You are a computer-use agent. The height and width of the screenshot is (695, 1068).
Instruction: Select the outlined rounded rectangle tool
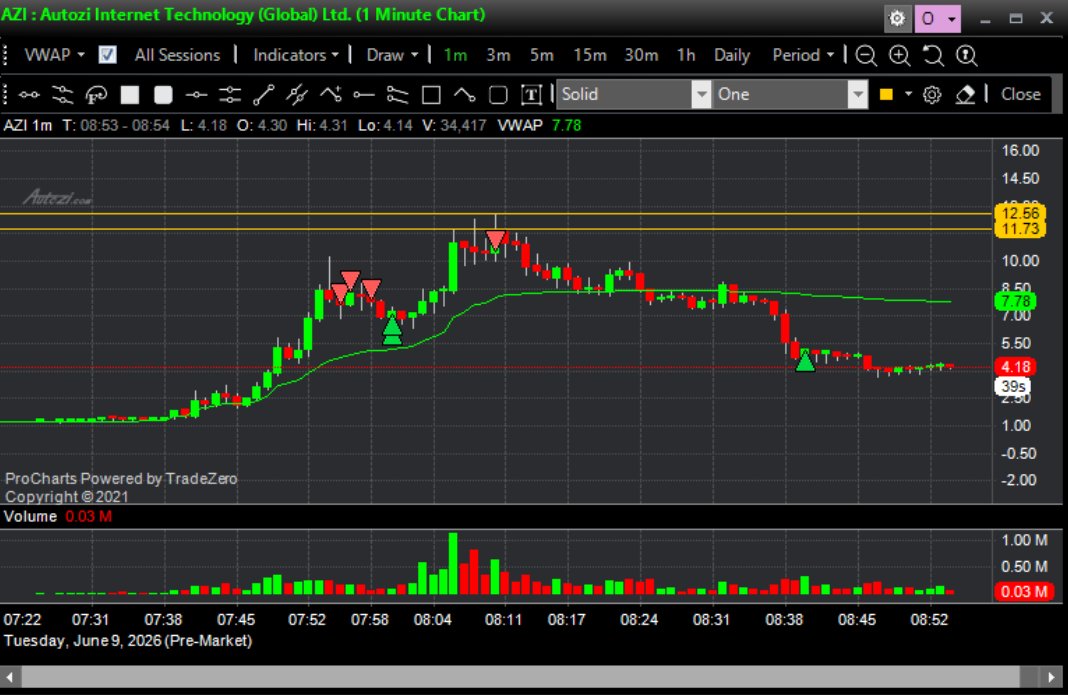coord(498,95)
